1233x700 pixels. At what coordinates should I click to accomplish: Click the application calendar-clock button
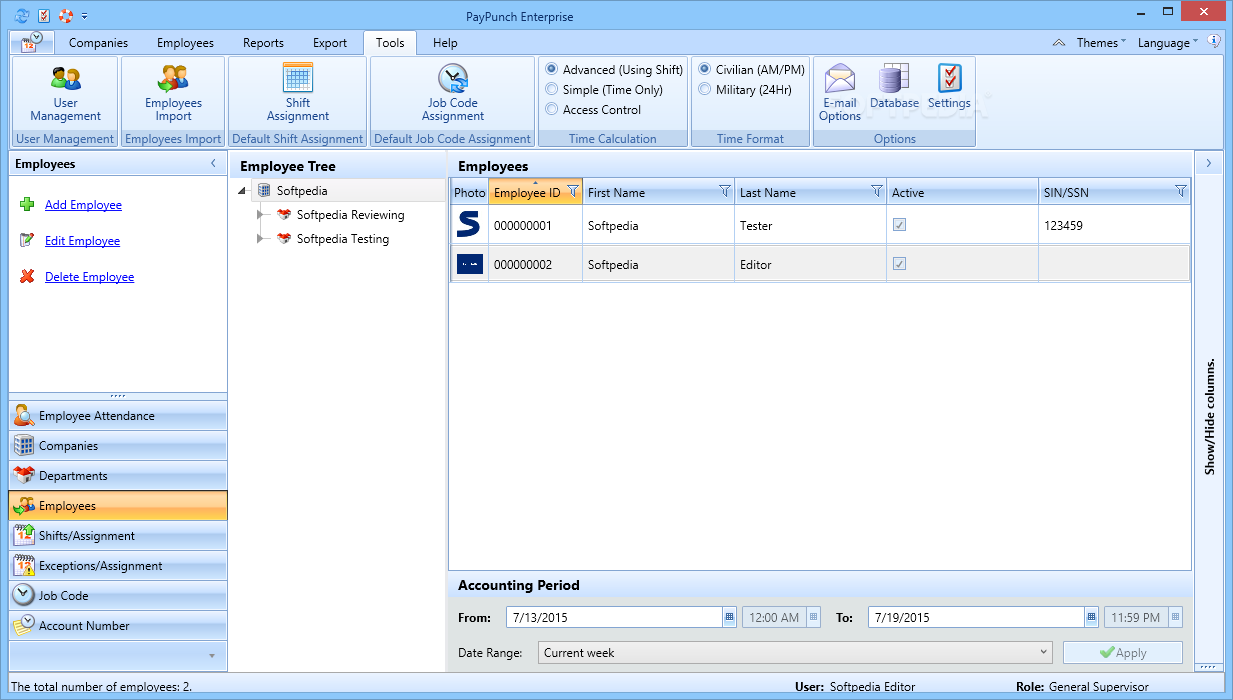31,43
